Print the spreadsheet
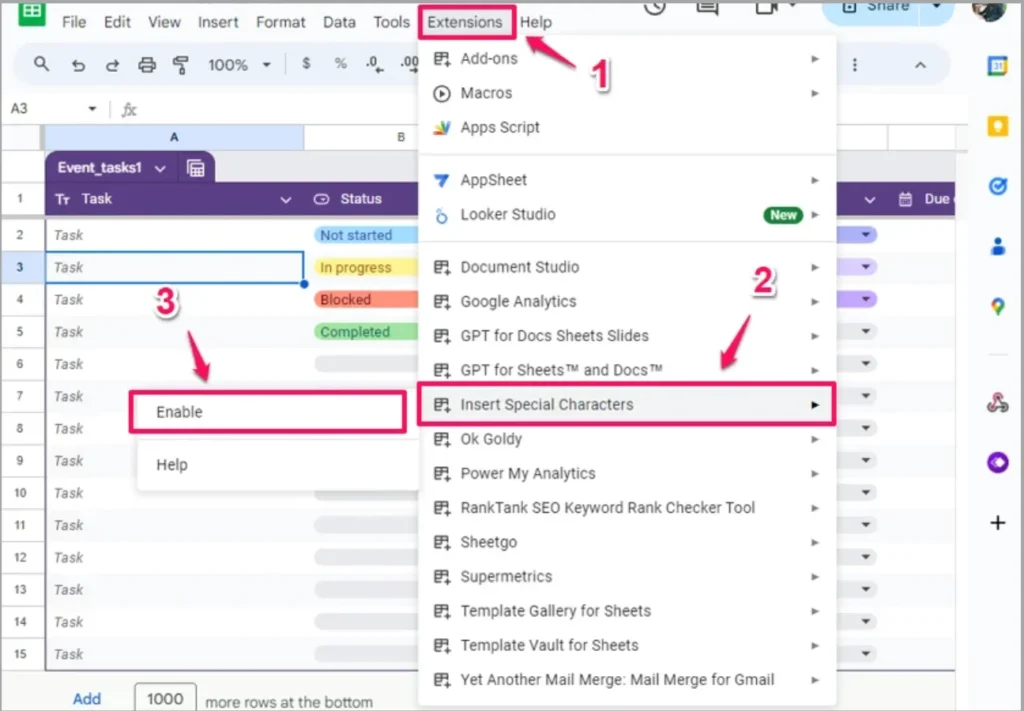 tap(147, 65)
